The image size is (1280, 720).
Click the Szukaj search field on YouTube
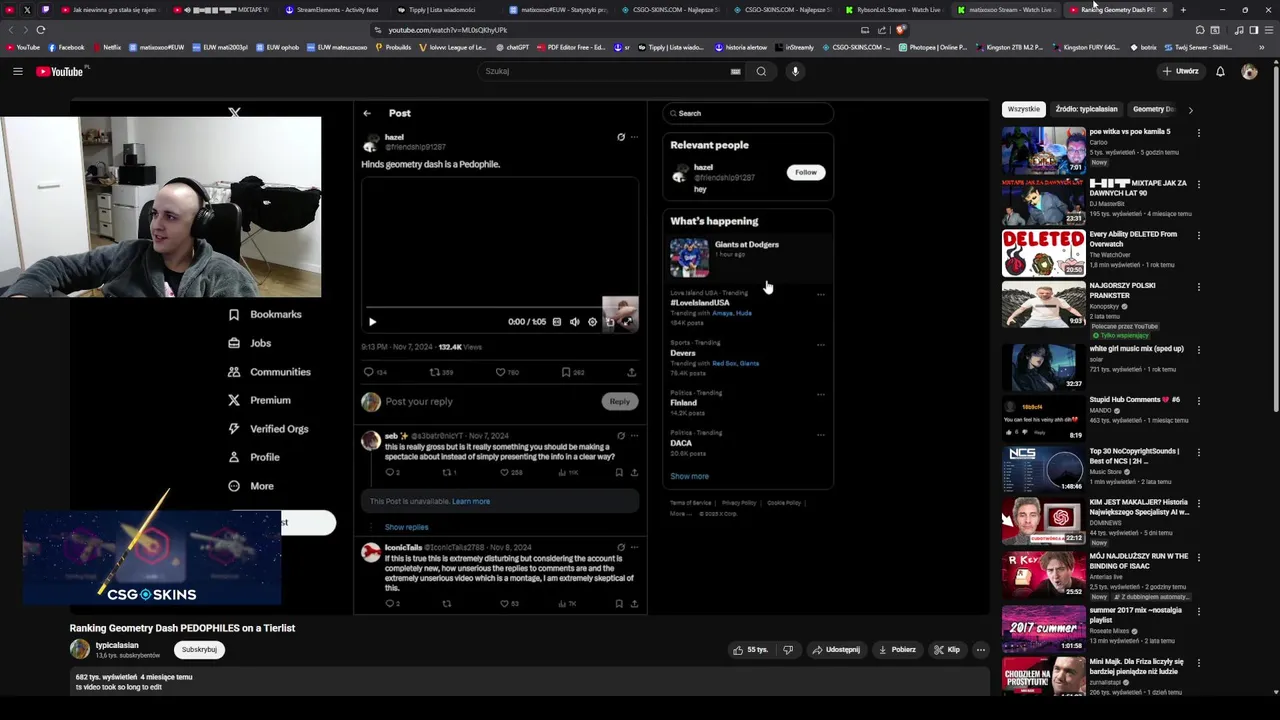click(605, 71)
